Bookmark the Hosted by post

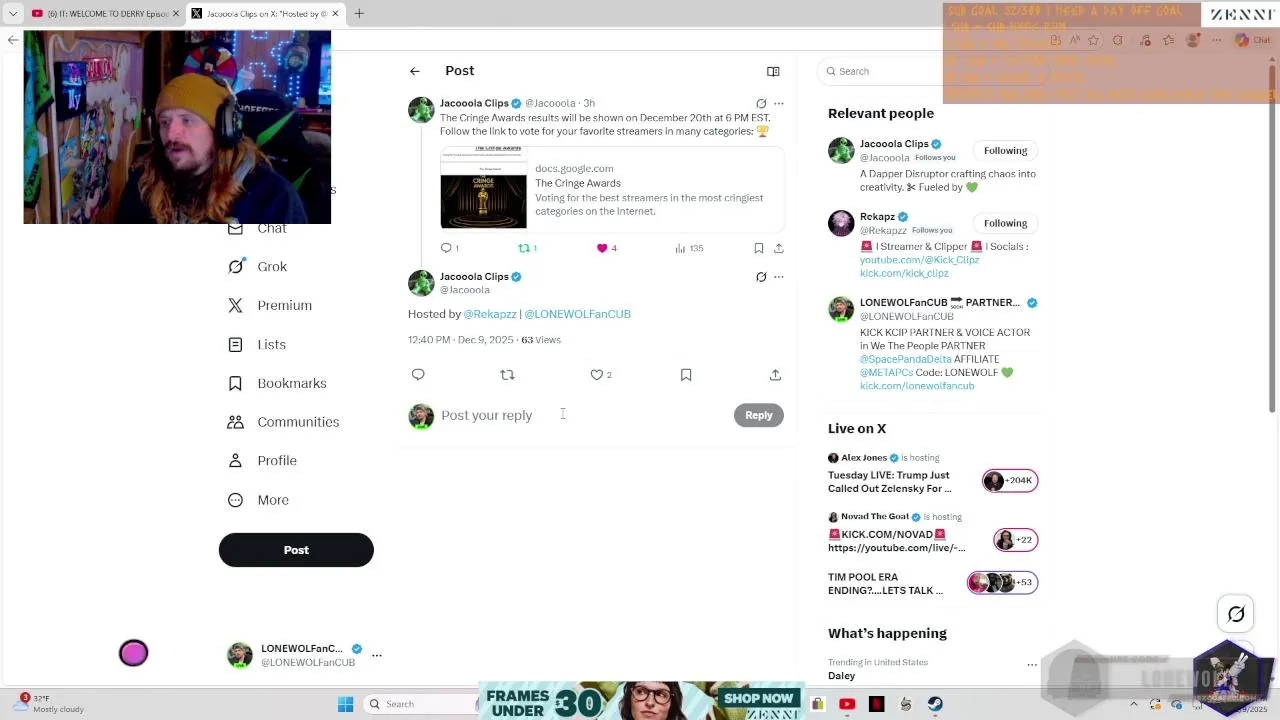click(686, 375)
